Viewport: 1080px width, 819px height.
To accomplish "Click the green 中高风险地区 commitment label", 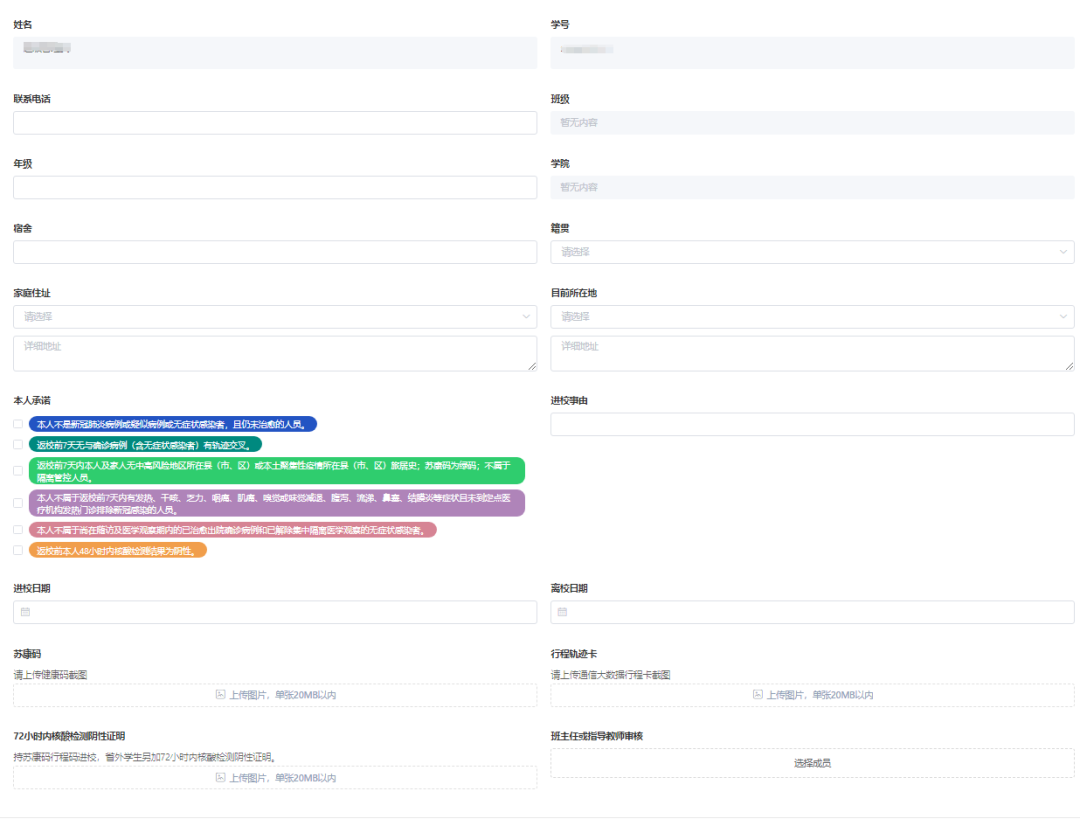I will pos(276,471).
